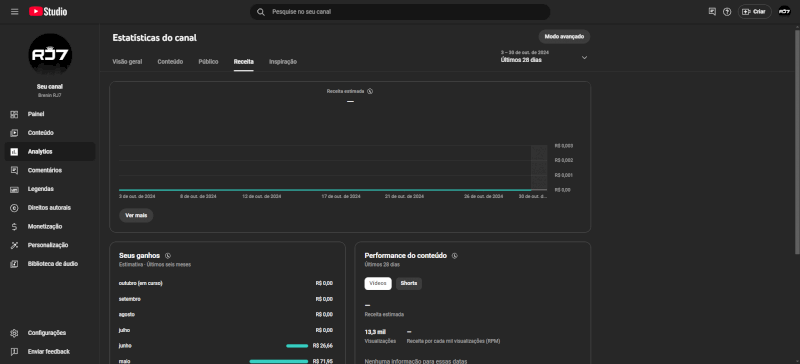Select the Receita tab

(243, 62)
